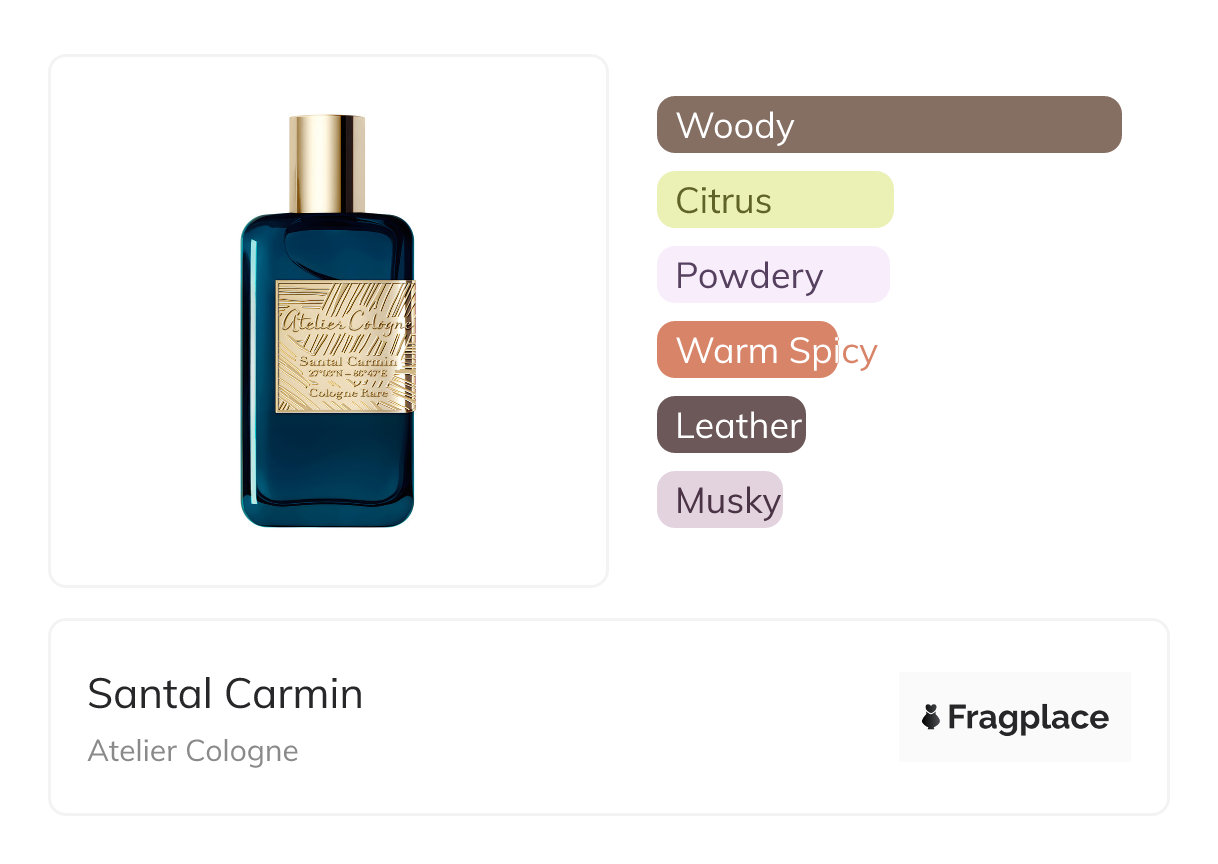Click the Fragplace wordmark text
The height and width of the screenshot is (864, 1218).
coord(1027,718)
